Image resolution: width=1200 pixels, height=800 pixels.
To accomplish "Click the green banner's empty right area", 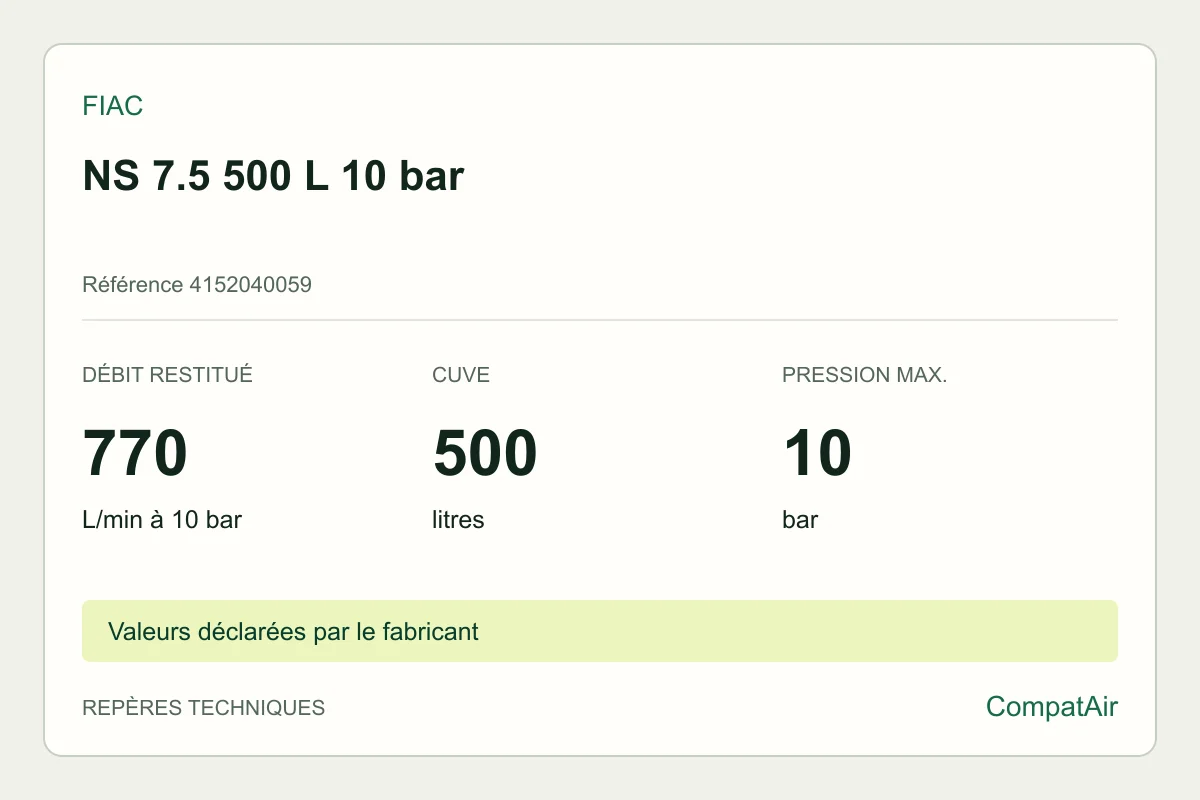I will pos(800,631).
